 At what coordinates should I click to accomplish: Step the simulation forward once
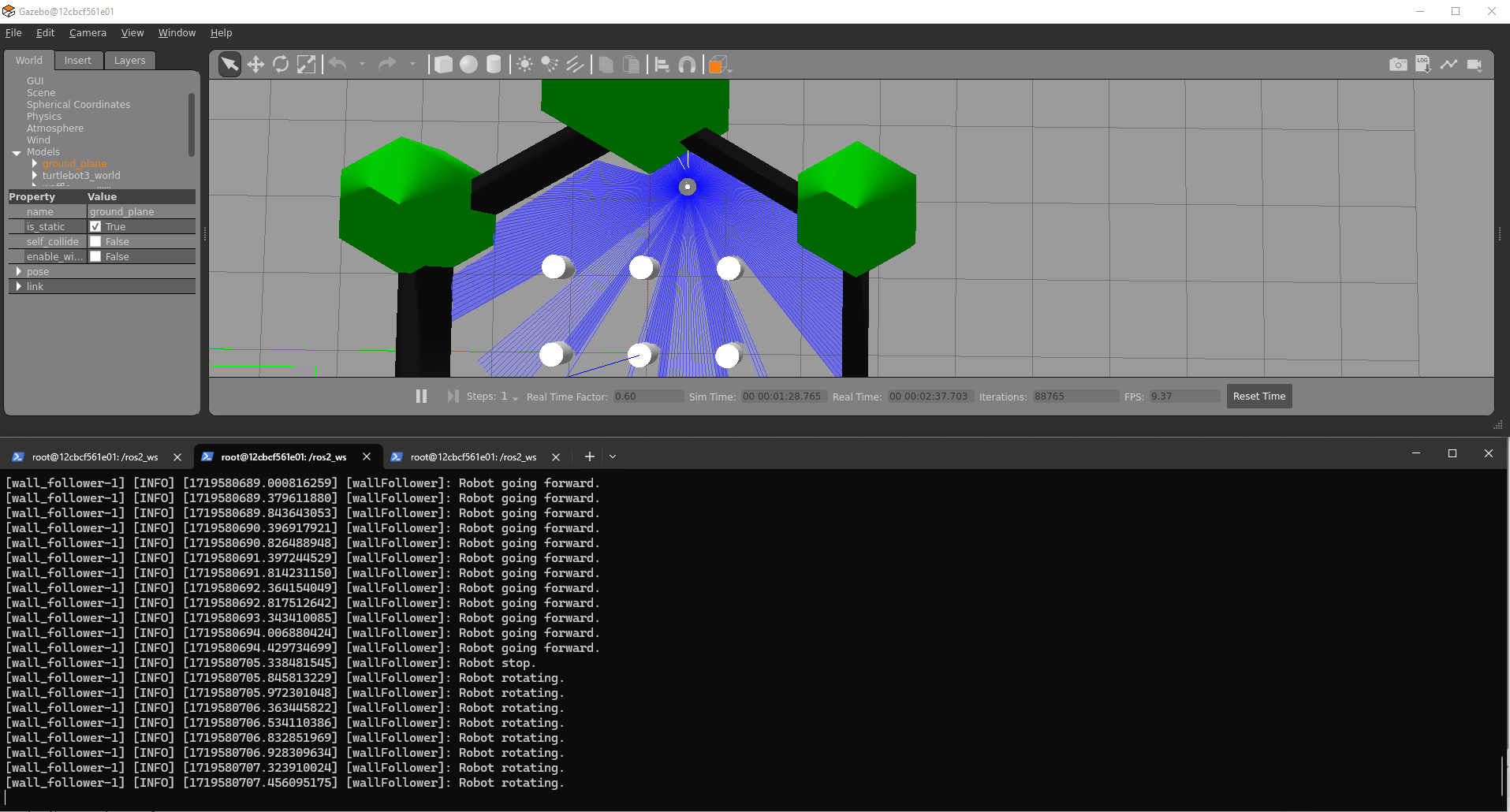453,397
